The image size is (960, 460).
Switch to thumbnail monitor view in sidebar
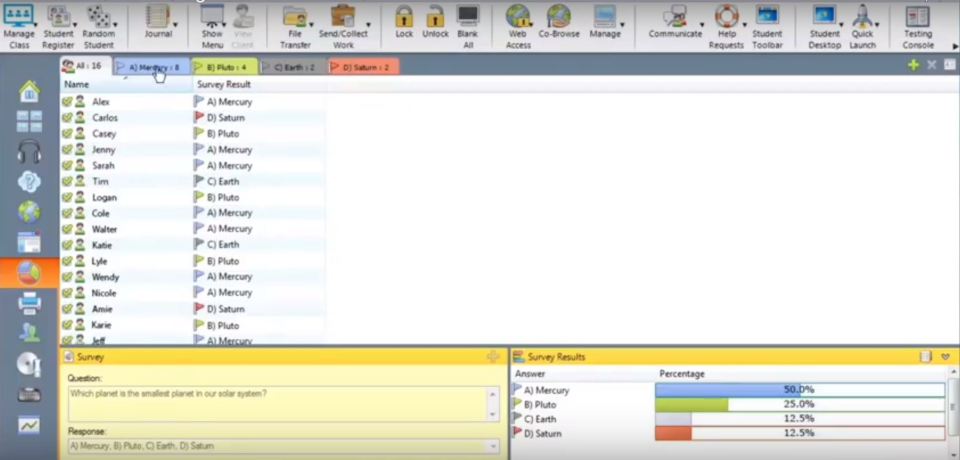[x=29, y=121]
